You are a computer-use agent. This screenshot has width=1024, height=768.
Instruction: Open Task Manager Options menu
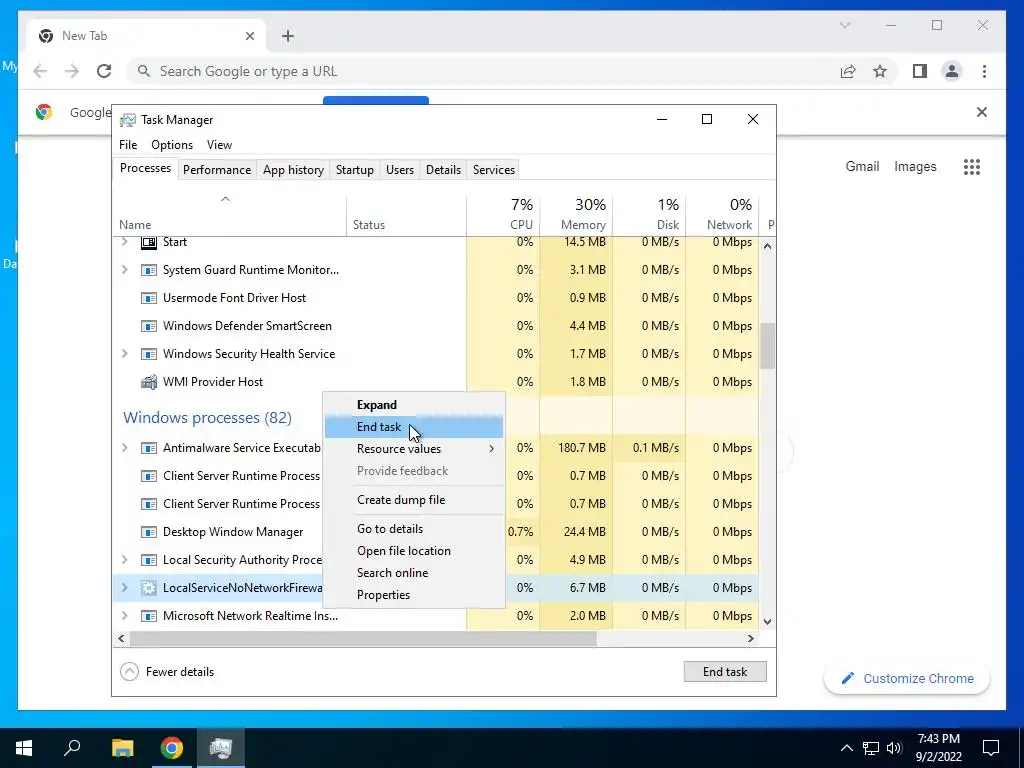point(172,145)
